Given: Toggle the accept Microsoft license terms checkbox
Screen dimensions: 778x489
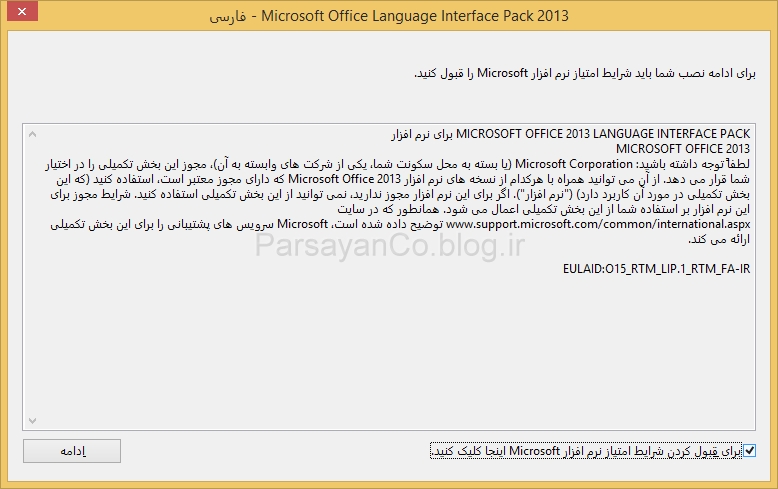Looking at the screenshot, I should (x=750, y=451).
